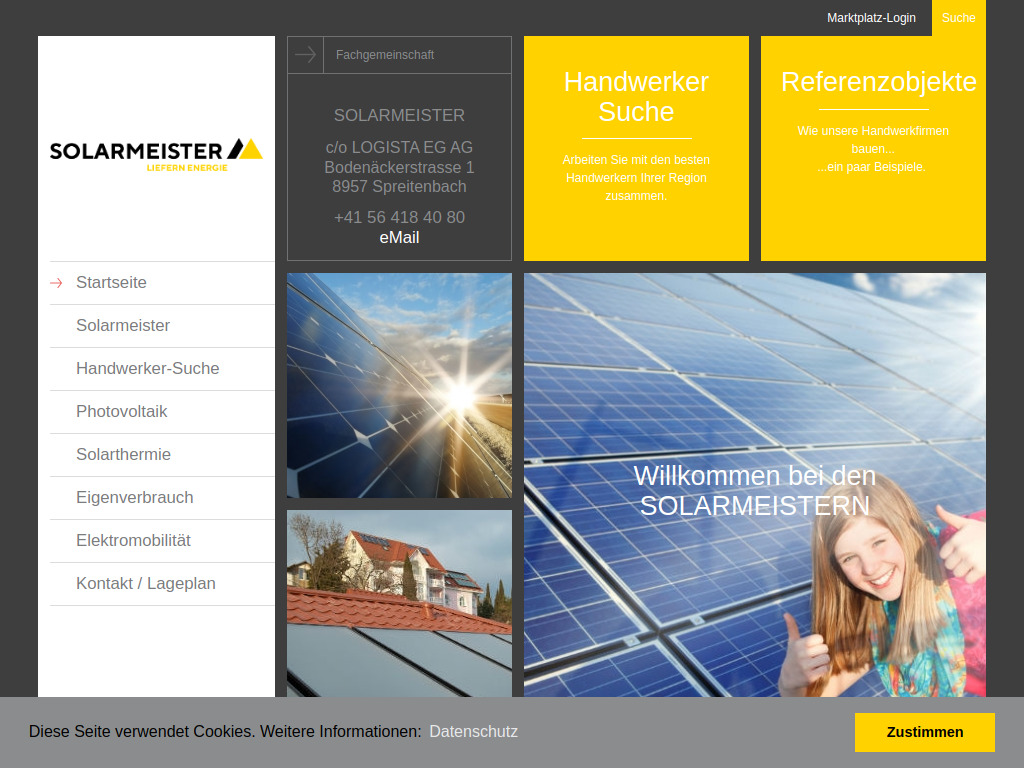Navigate to Elektromobilität
The width and height of the screenshot is (1024, 768).
[x=134, y=541]
